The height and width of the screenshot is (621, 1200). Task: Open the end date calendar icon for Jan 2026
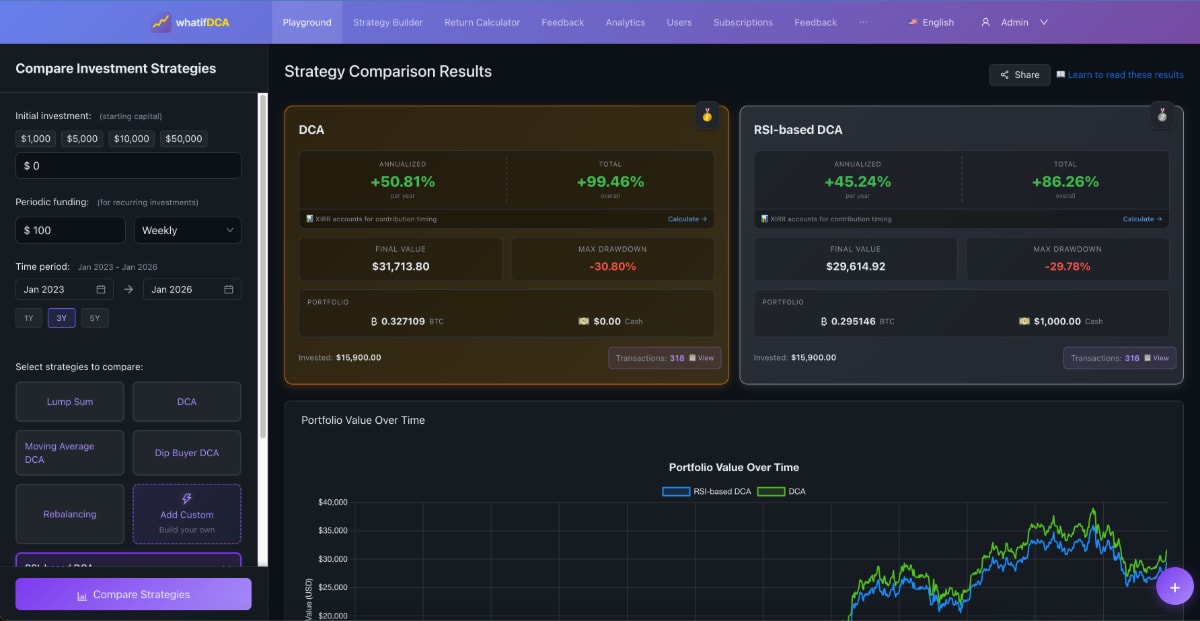click(x=229, y=290)
